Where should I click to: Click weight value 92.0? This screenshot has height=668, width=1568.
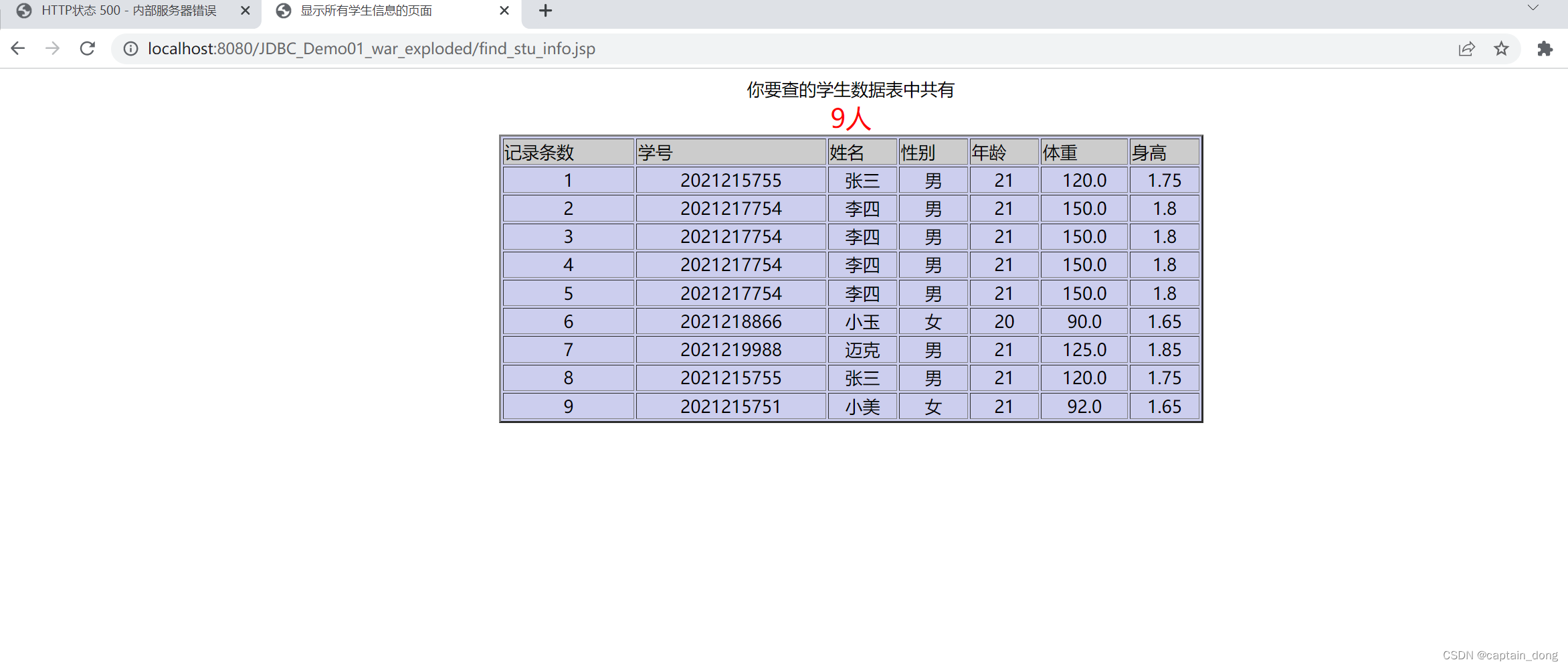[1084, 406]
